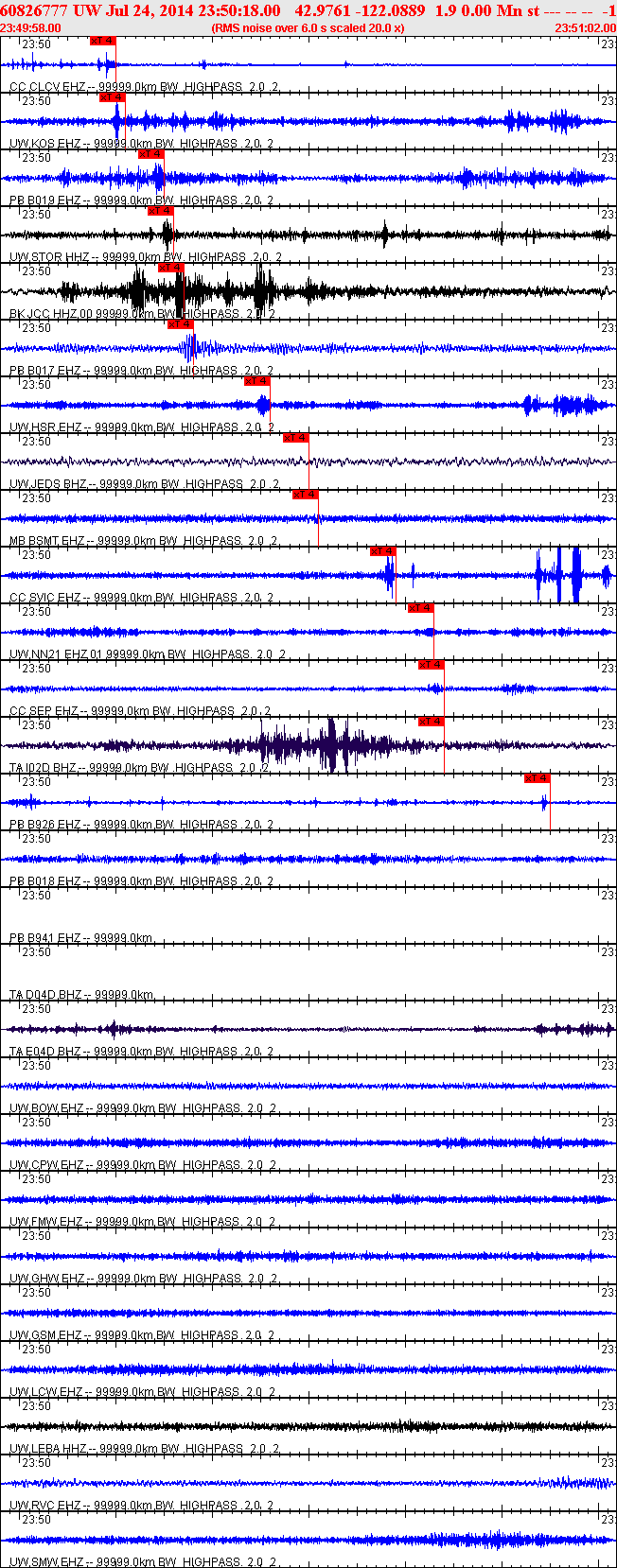
Task: Click the late high-amplitude bursts on CC.SVIC trace
Action: (x=572, y=574)
